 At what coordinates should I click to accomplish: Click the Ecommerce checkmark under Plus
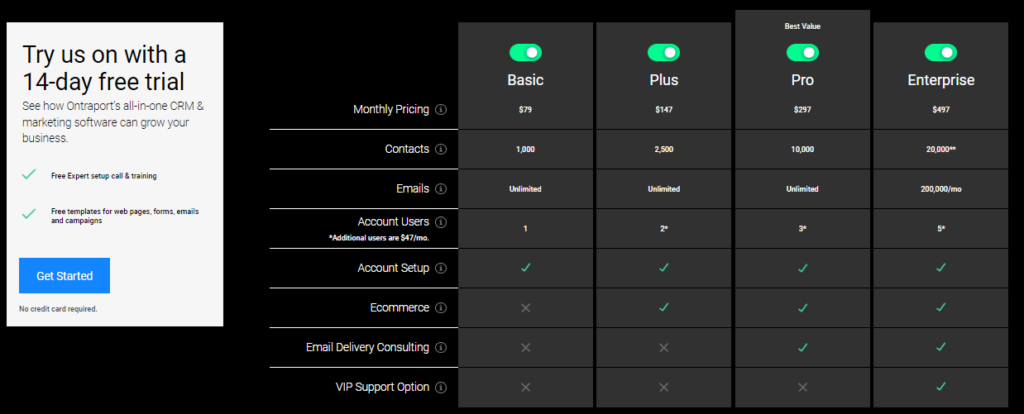664,308
